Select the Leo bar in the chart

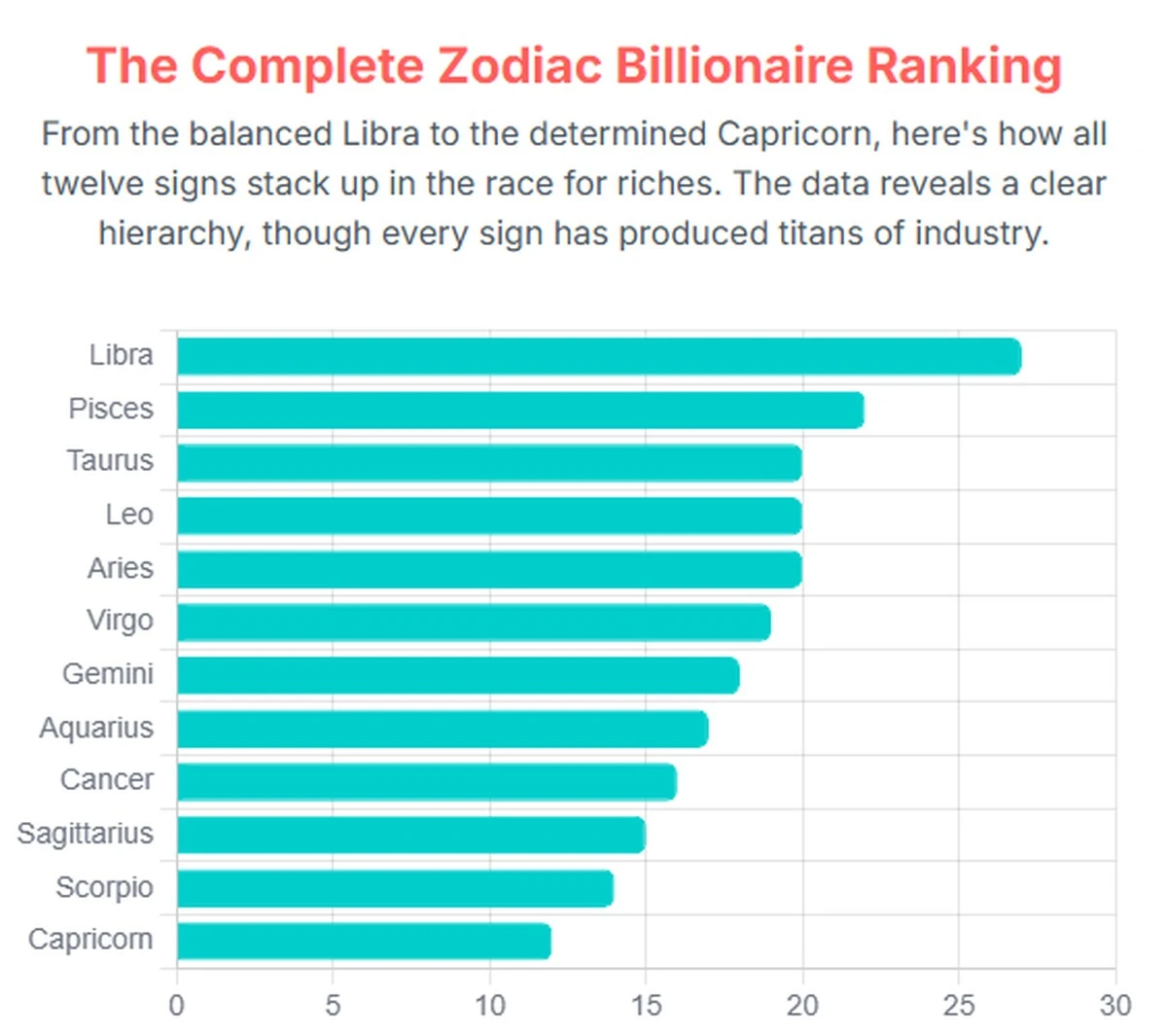488,516
